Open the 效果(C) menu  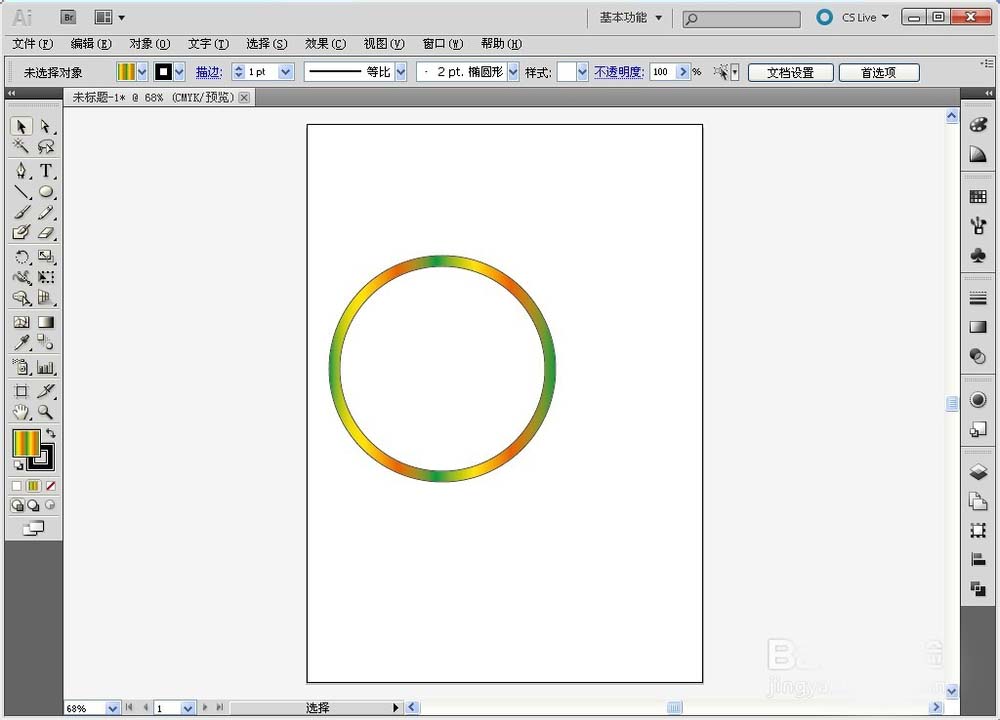pyautogui.click(x=325, y=44)
